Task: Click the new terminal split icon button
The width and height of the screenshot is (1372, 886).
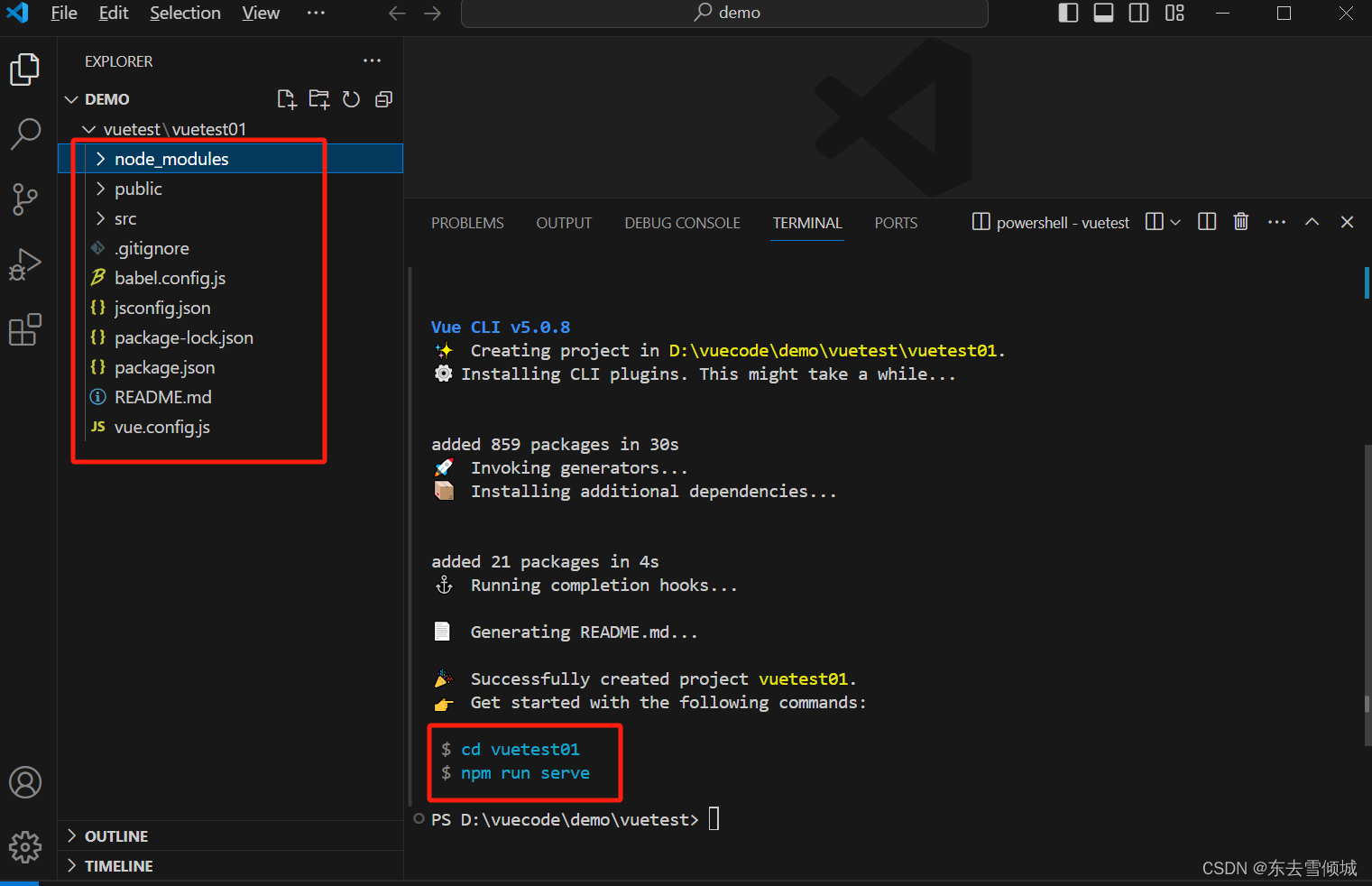Action: click(1154, 222)
